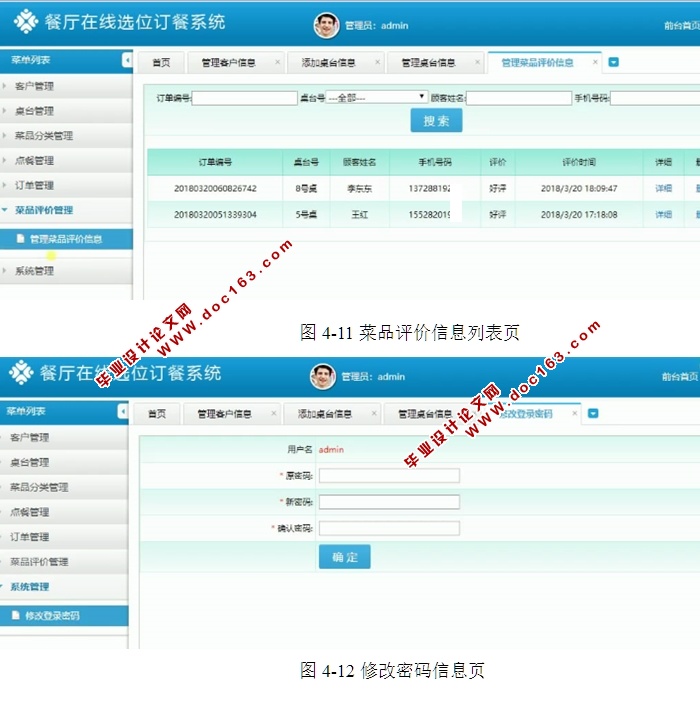The height and width of the screenshot is (713, 700).
Task: Expand 菜品评价管理 in the bottom sidebar
Action: coord(64,562)
